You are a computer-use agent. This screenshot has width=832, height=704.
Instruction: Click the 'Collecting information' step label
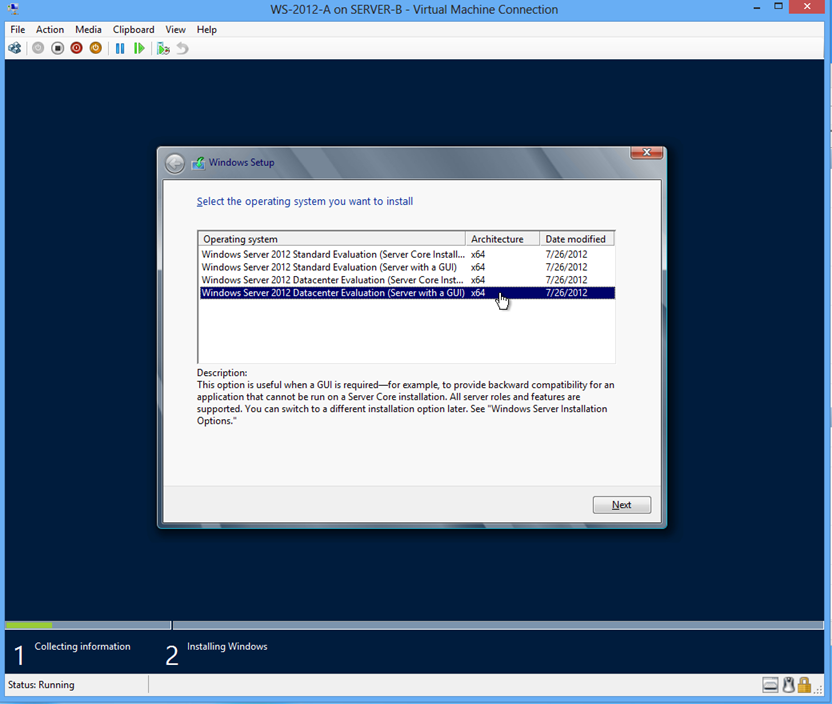point(82,646)
